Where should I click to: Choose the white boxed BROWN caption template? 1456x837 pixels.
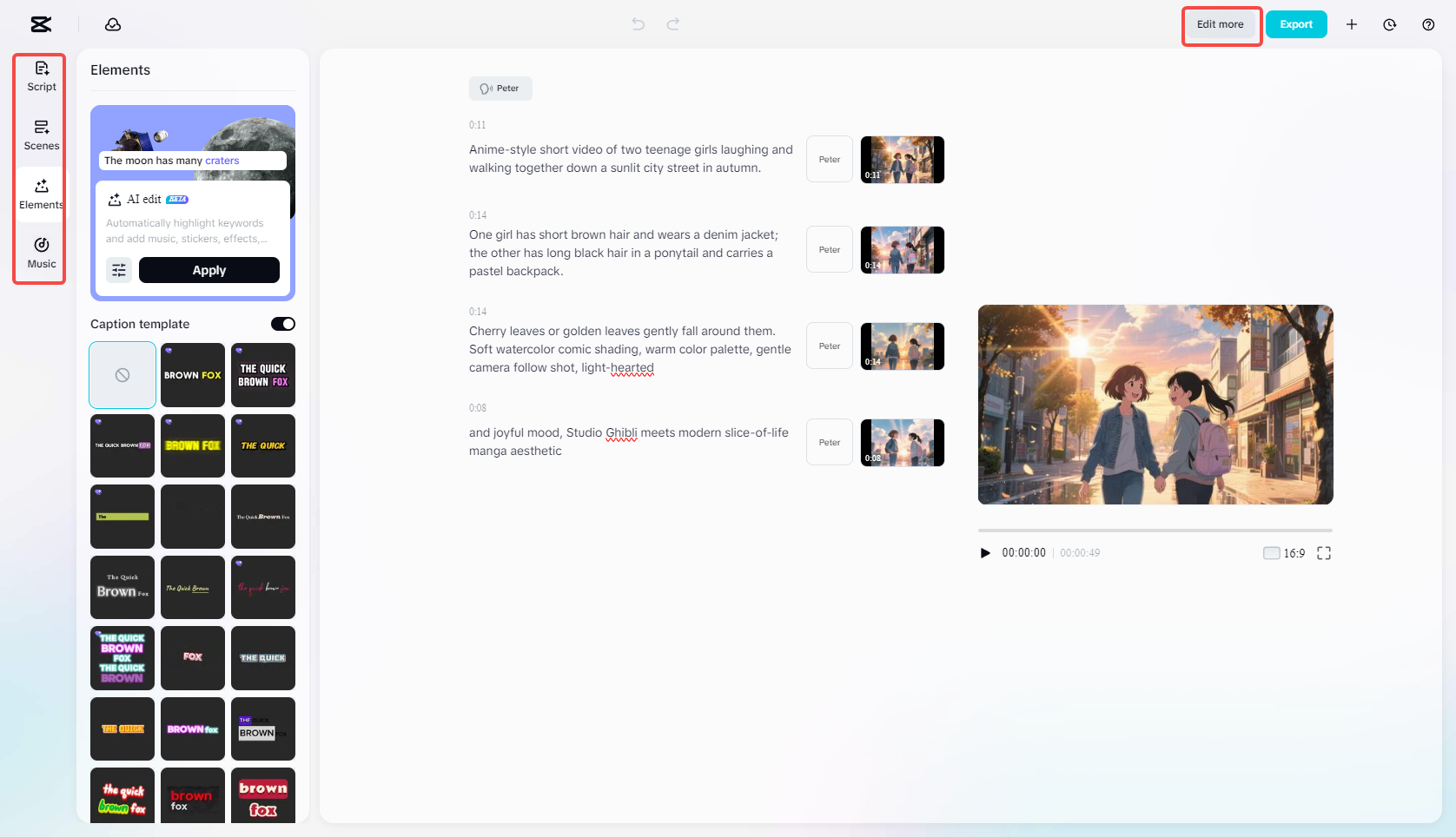click(263, 728)
